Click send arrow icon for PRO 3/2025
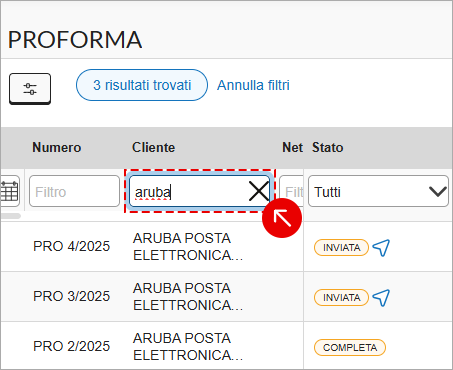The image size is (453, 370). (x=381, y=298)
